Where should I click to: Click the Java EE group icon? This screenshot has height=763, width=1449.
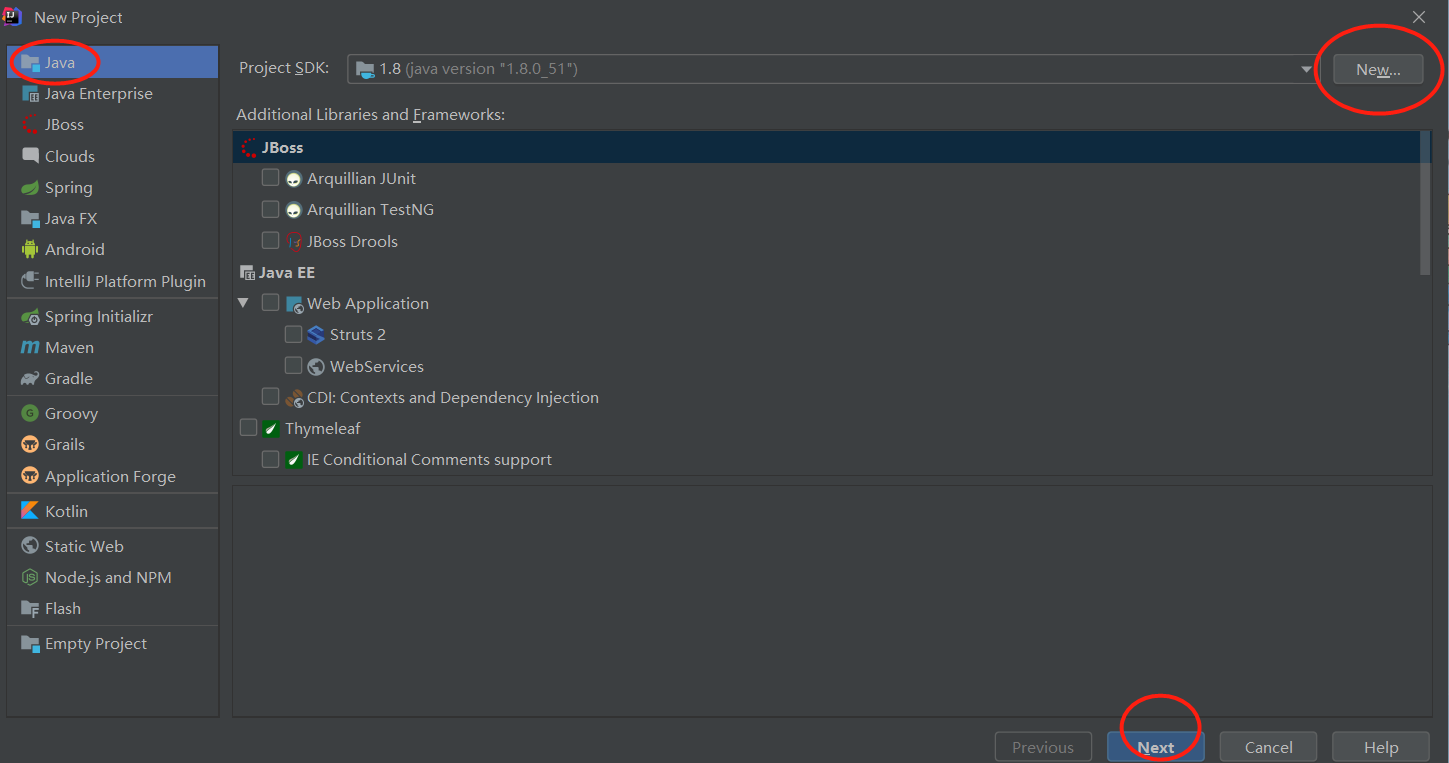[x=247, y=272]
